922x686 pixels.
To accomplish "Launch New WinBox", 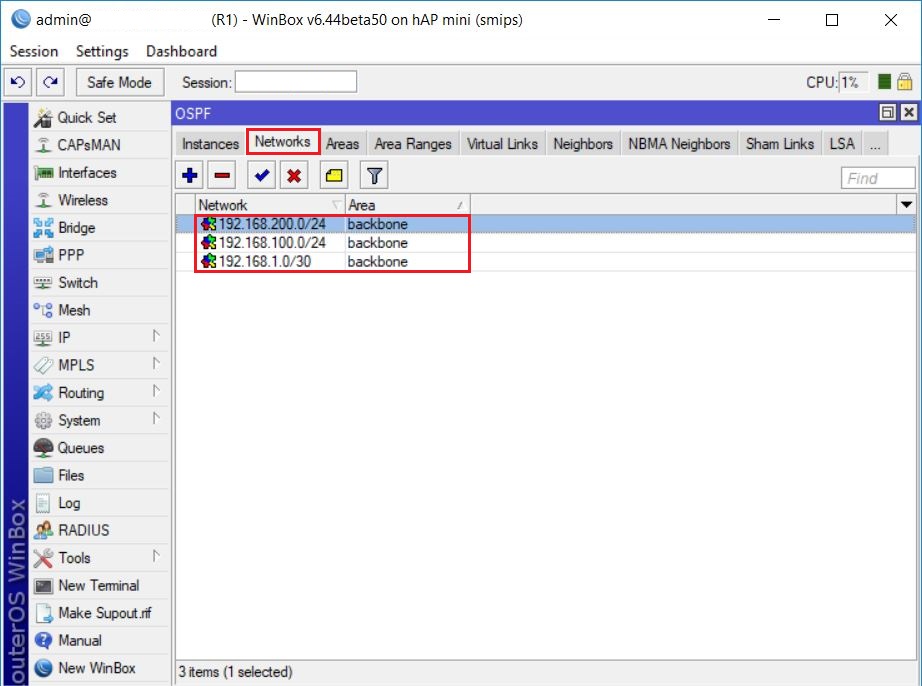I will coord(99,668).
